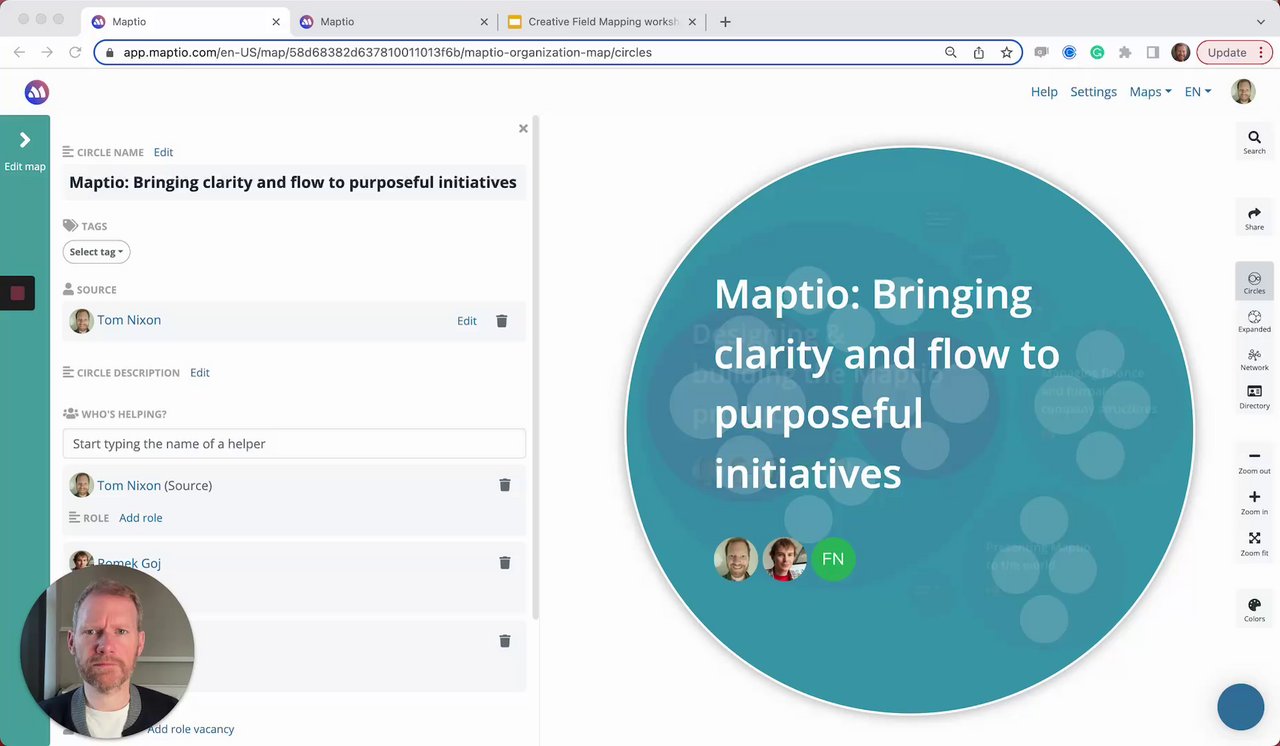Select the Circles view toggle

(1254, 283)
